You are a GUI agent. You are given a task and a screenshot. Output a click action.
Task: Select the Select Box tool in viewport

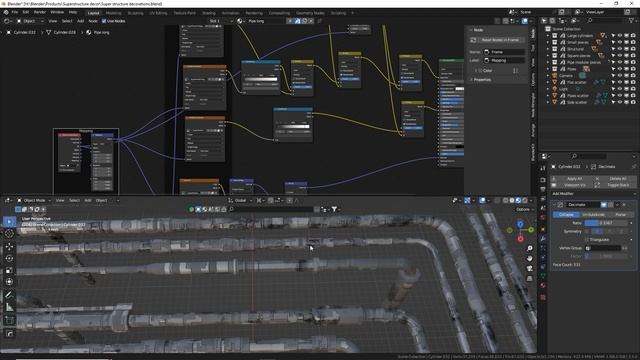pos(9,222)
